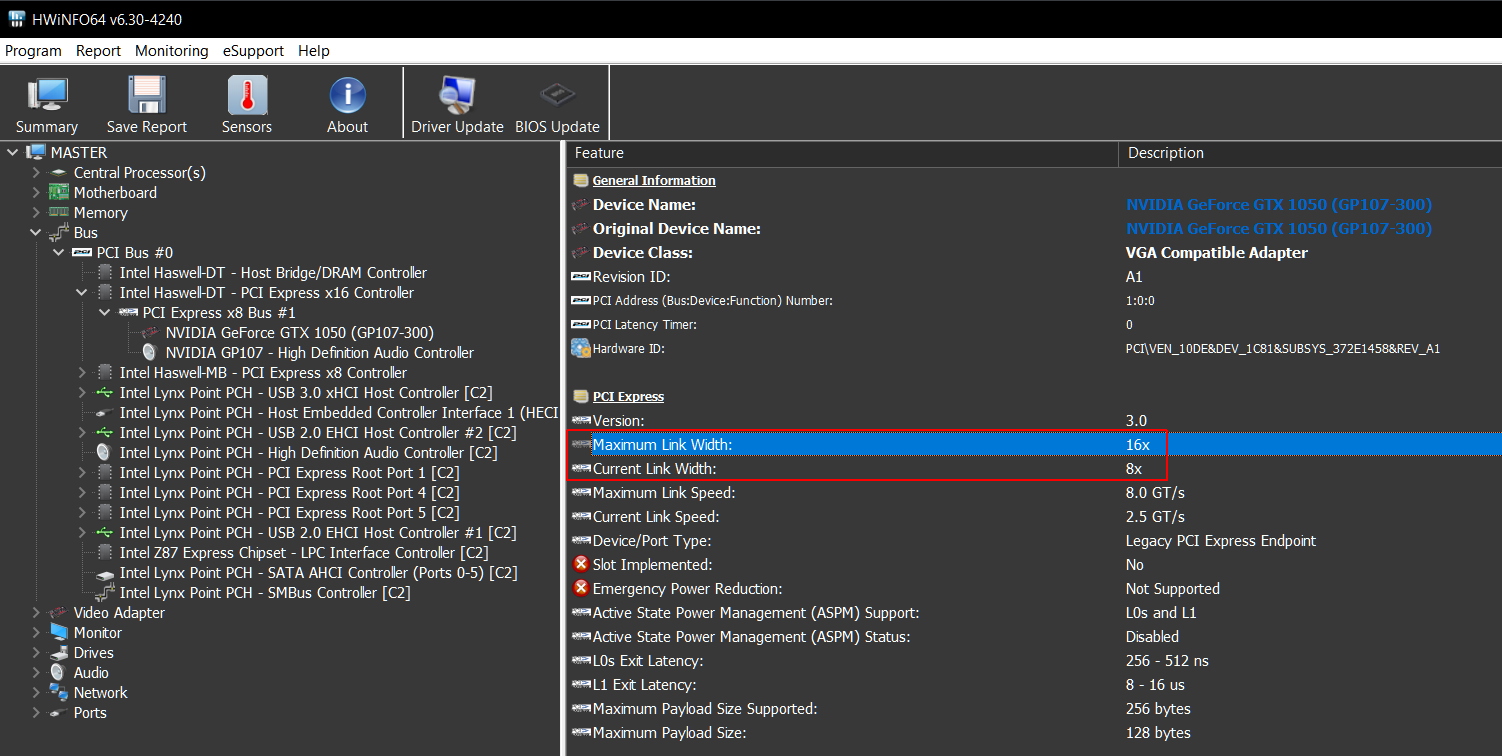This screenshot has width=1502, height=756.
Task: Click the Monitor tree icon
Action: point(59,632)
